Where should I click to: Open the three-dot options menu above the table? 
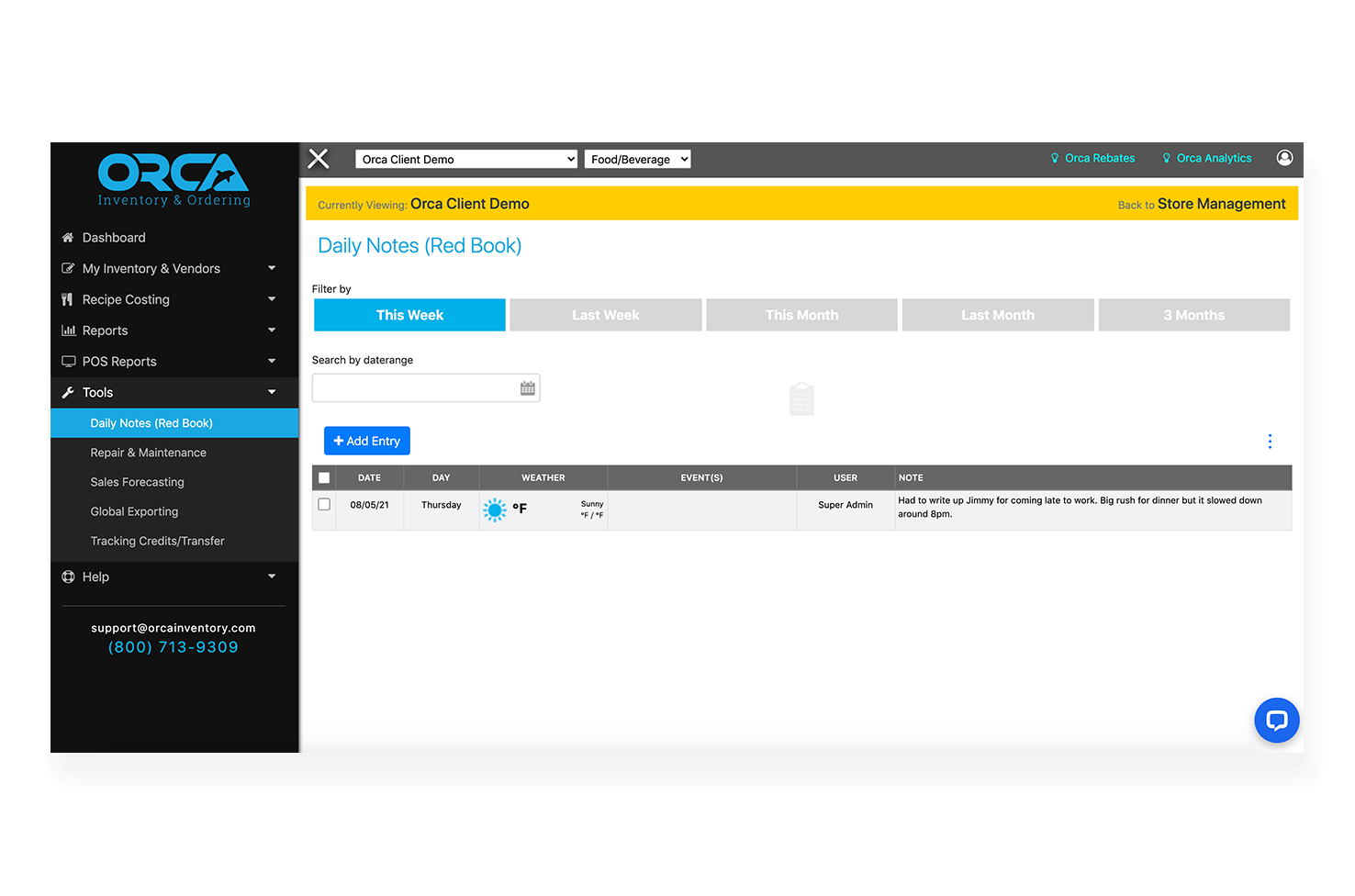click(1270, 442)
